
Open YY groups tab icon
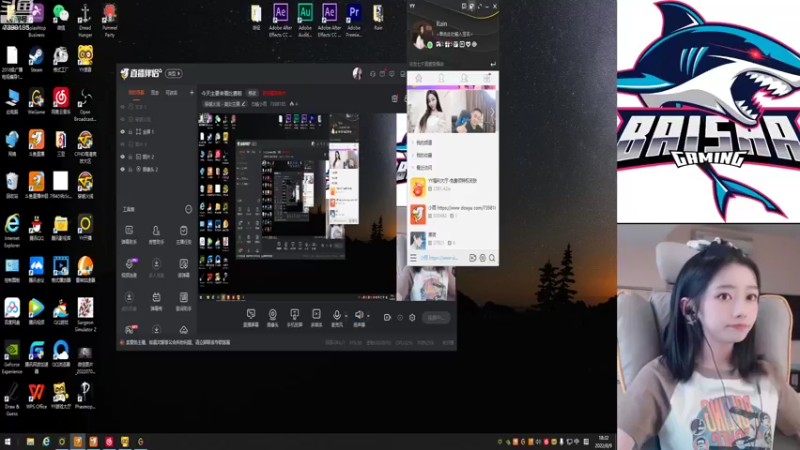[464, 78]
